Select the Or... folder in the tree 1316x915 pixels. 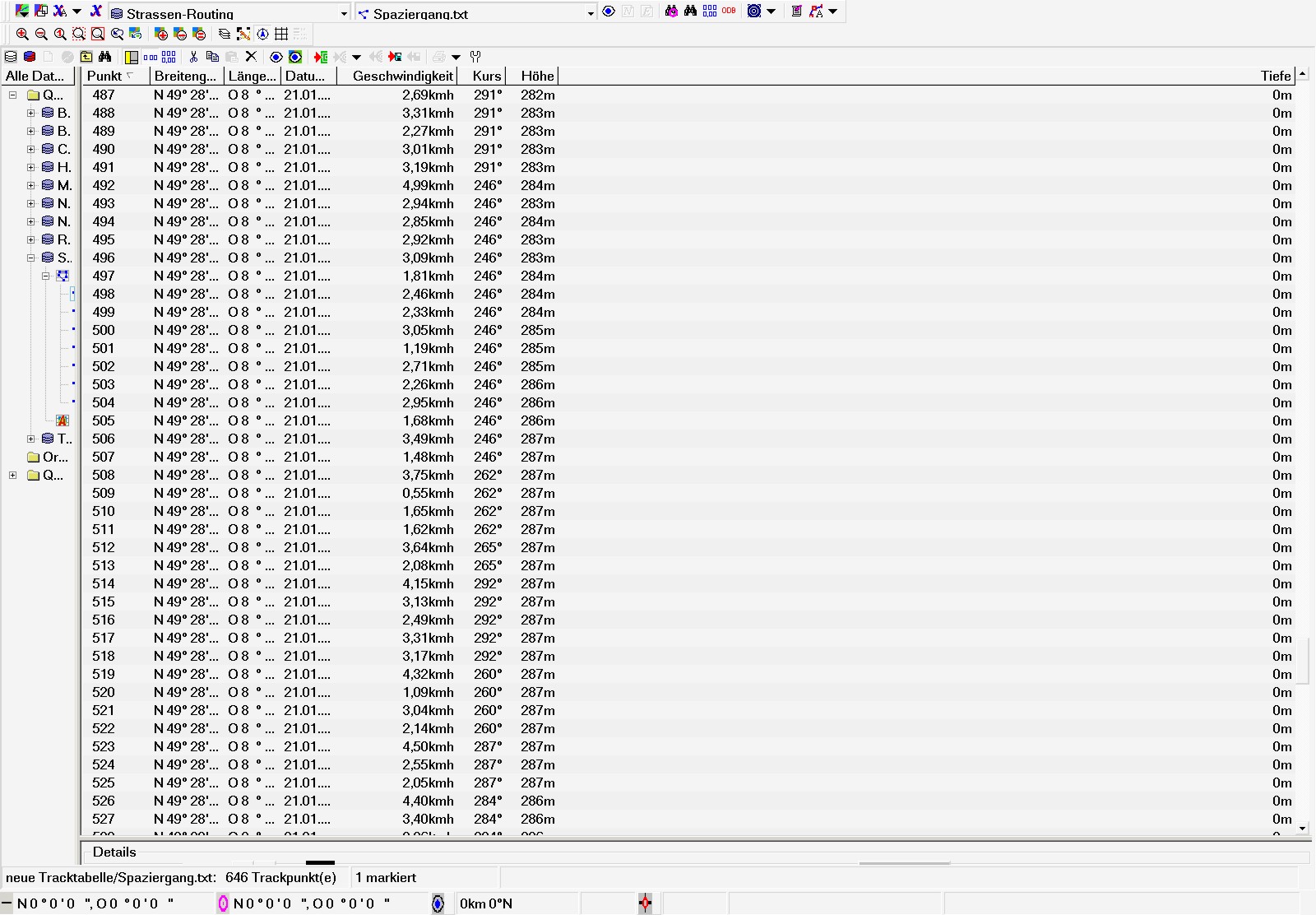(x=54, y=457)
